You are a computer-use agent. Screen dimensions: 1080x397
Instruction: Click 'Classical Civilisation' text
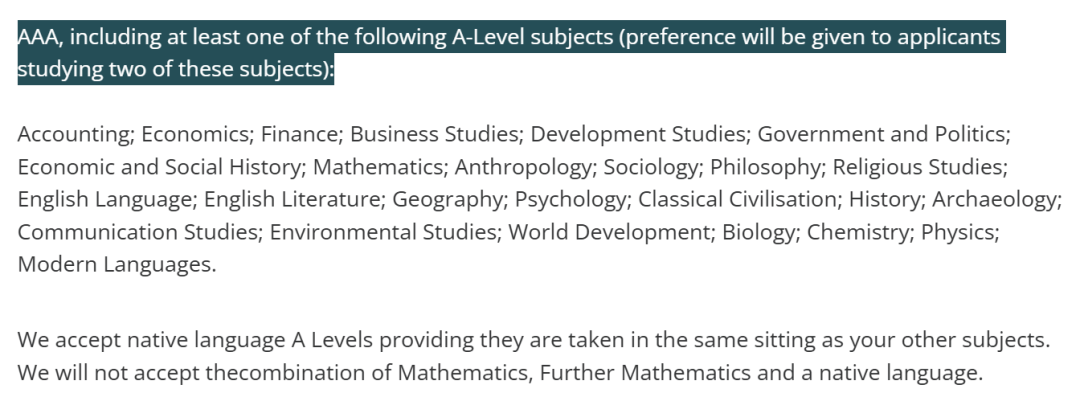pyautogui.click(x=737, y=199)
